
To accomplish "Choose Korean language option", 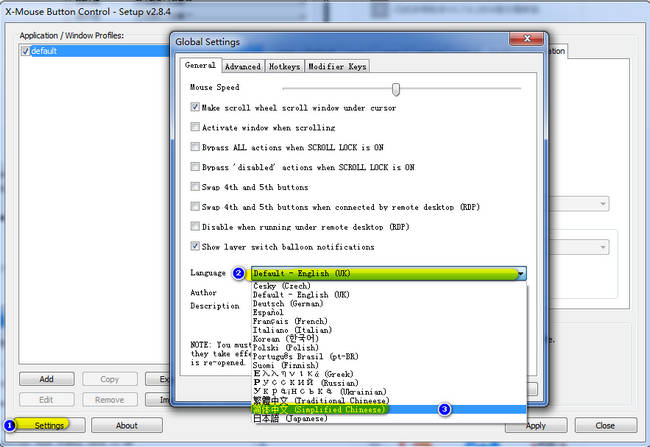I will click(389, 339).
